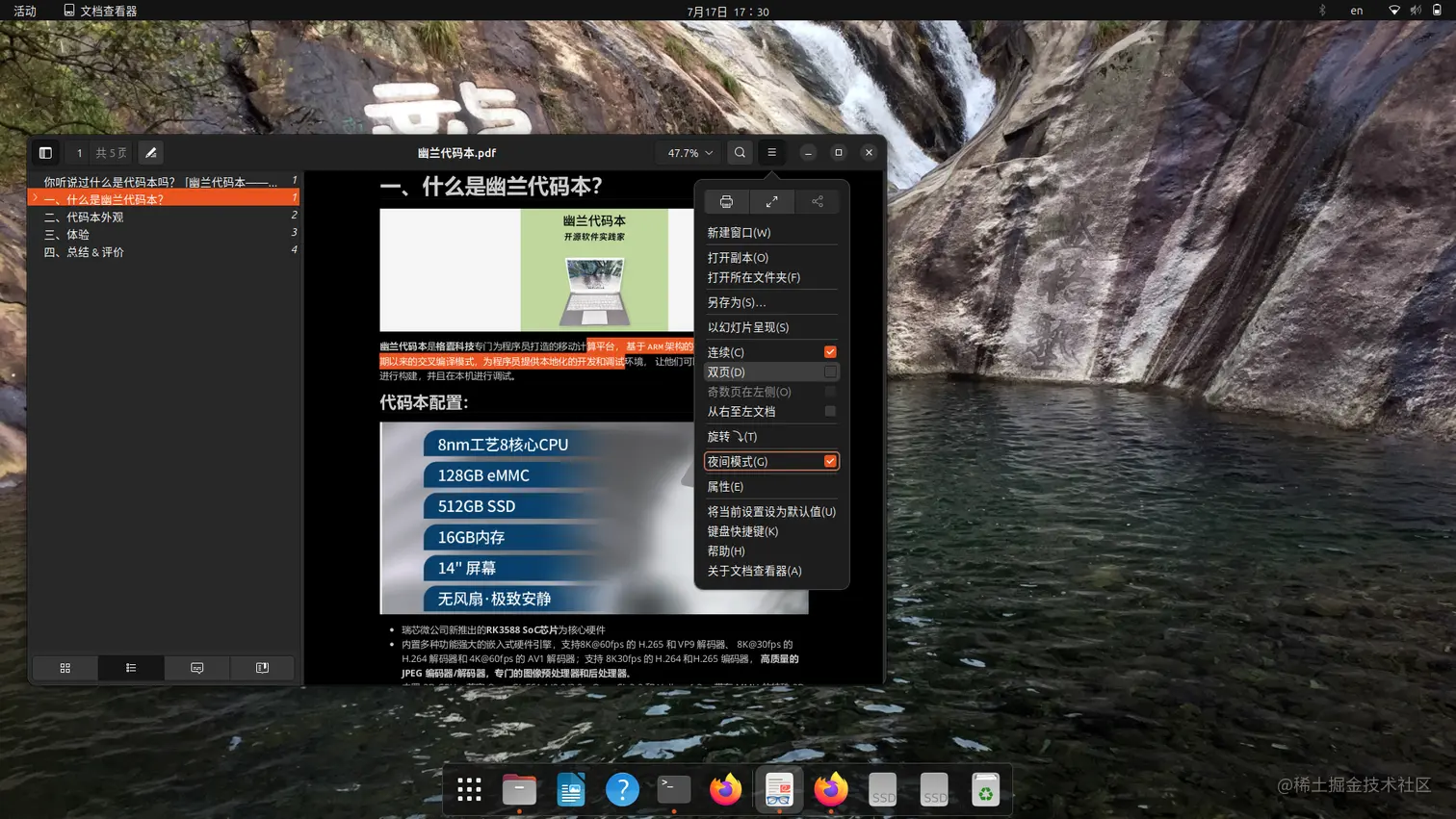Uncheck 连续 continuous scrolling
This screenshot has height=819, width=1456.
(829, 351)
